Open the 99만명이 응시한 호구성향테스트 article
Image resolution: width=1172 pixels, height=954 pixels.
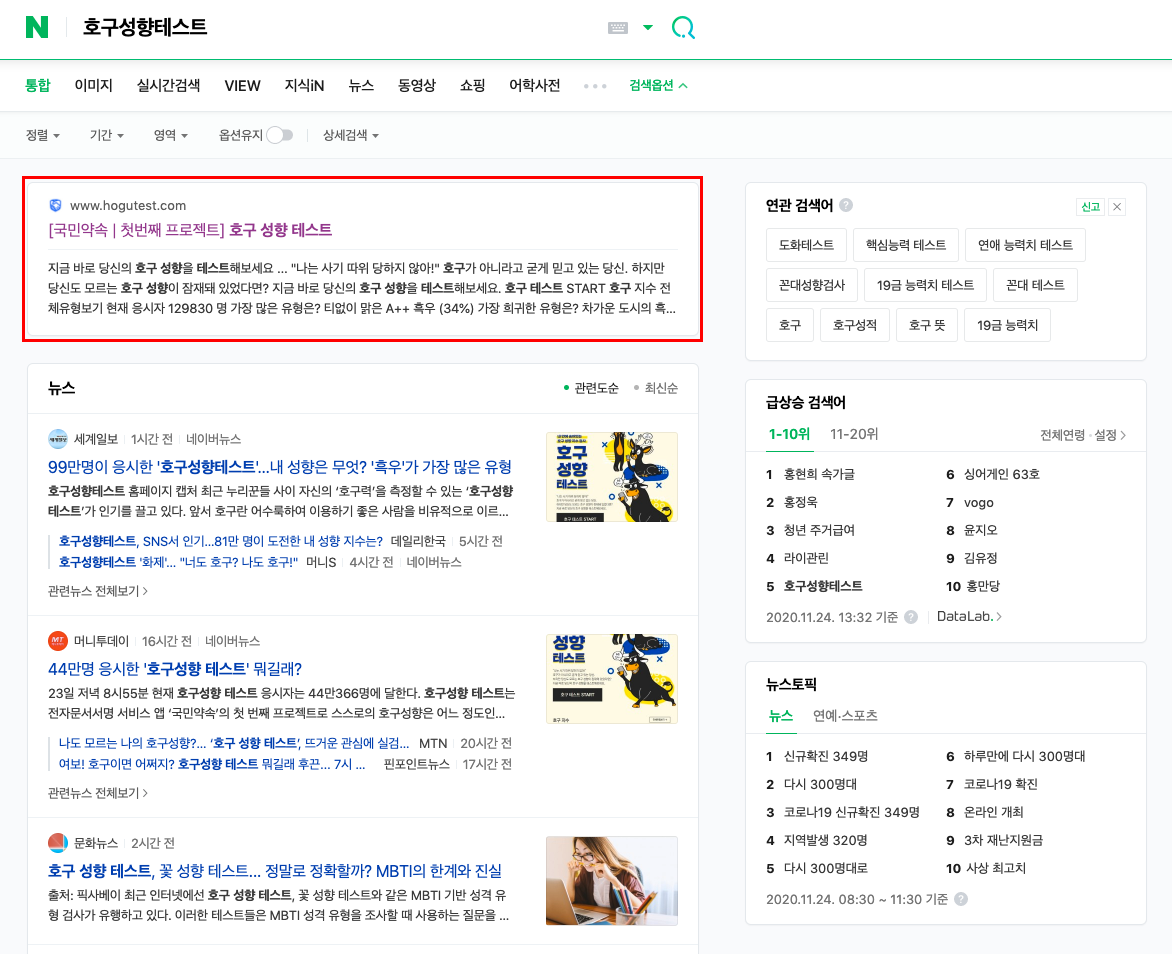pos(280,467)
